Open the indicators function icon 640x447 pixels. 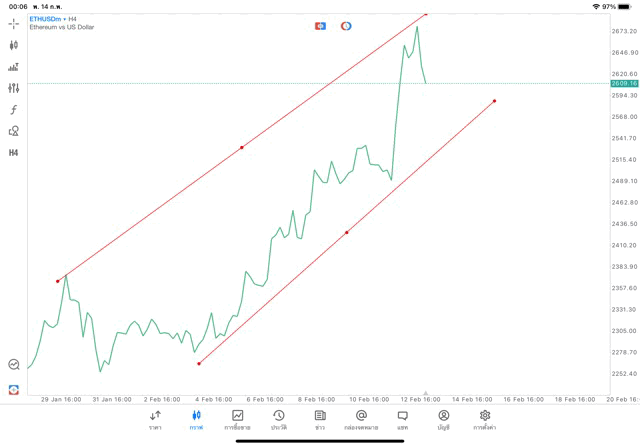click(13, 110)
